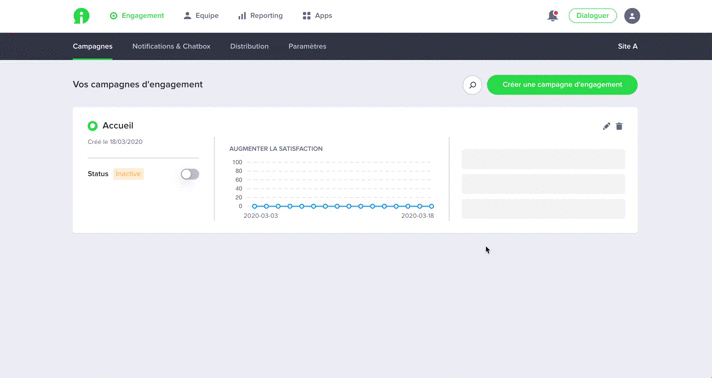Switch to the Distribution tab
712x378 pixels.
(249, 46)
